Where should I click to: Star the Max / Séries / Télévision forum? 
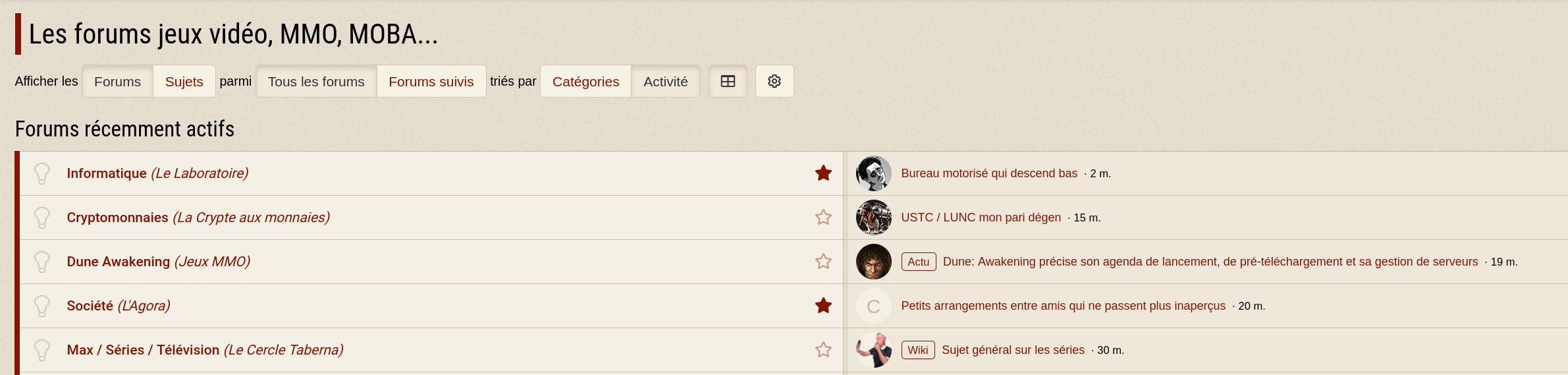(823, 350)
